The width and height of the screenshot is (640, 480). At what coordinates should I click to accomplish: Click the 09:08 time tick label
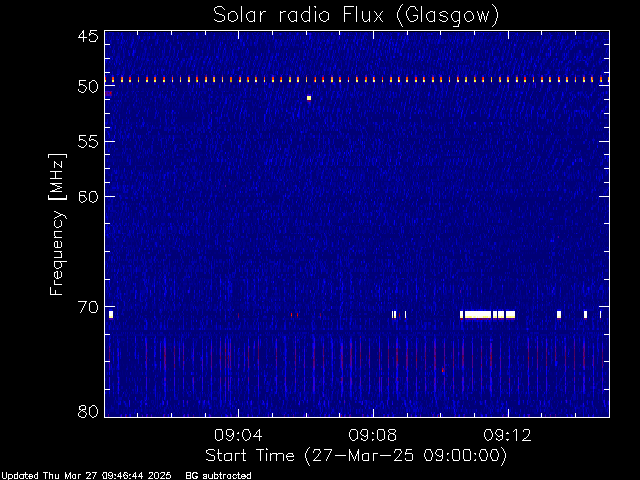tap(373, 435)
